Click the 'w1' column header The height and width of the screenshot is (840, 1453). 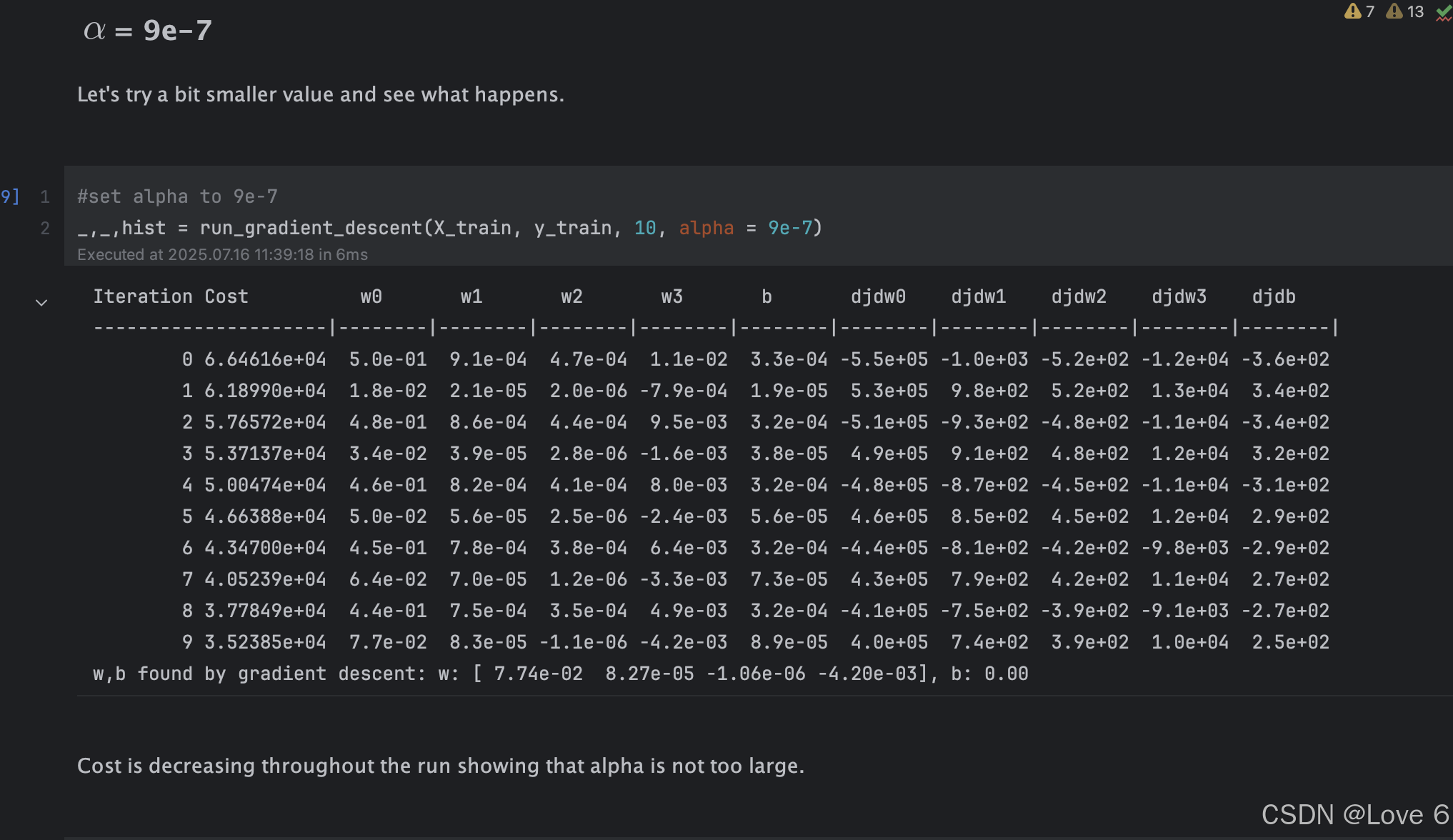click(471, 296)
